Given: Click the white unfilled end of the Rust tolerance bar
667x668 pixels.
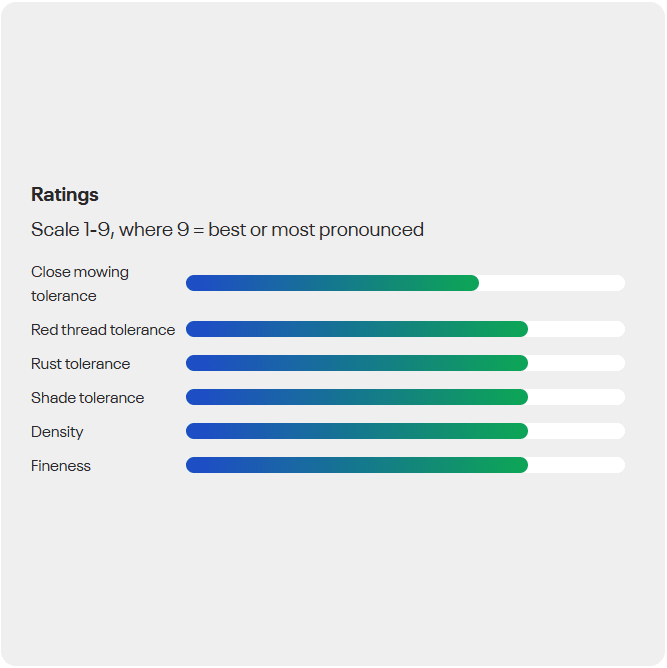Looking at the screenshot, I should [576, 363].
